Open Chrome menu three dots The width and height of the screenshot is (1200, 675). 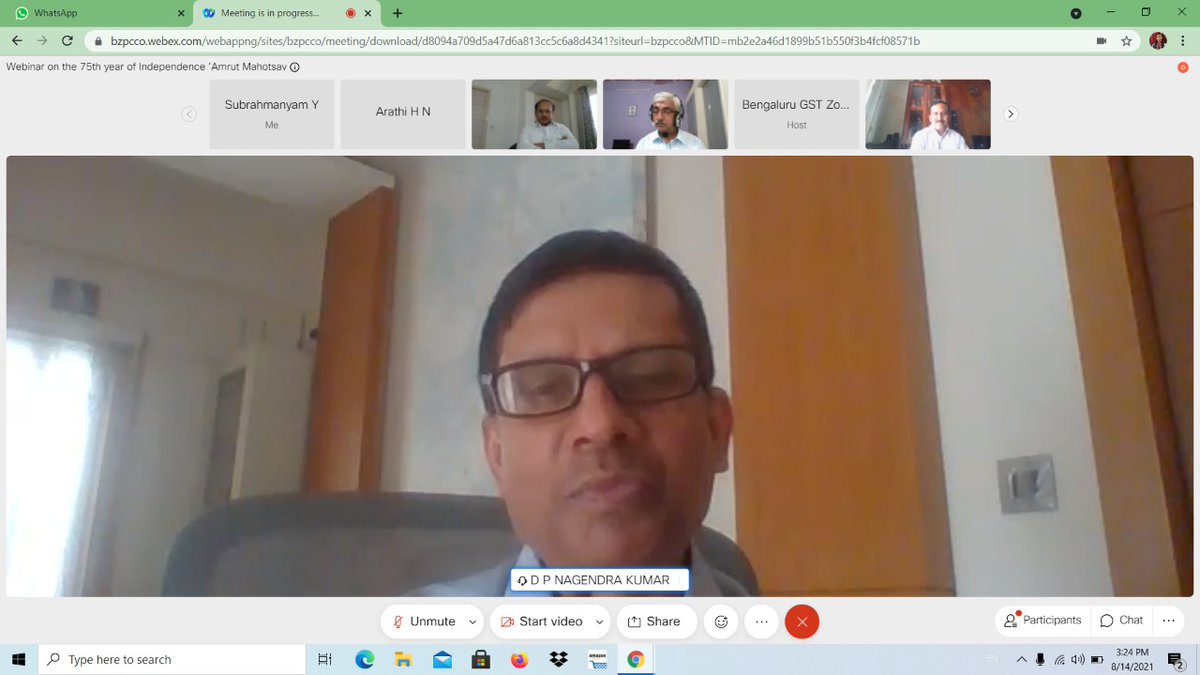[1185, 41]
